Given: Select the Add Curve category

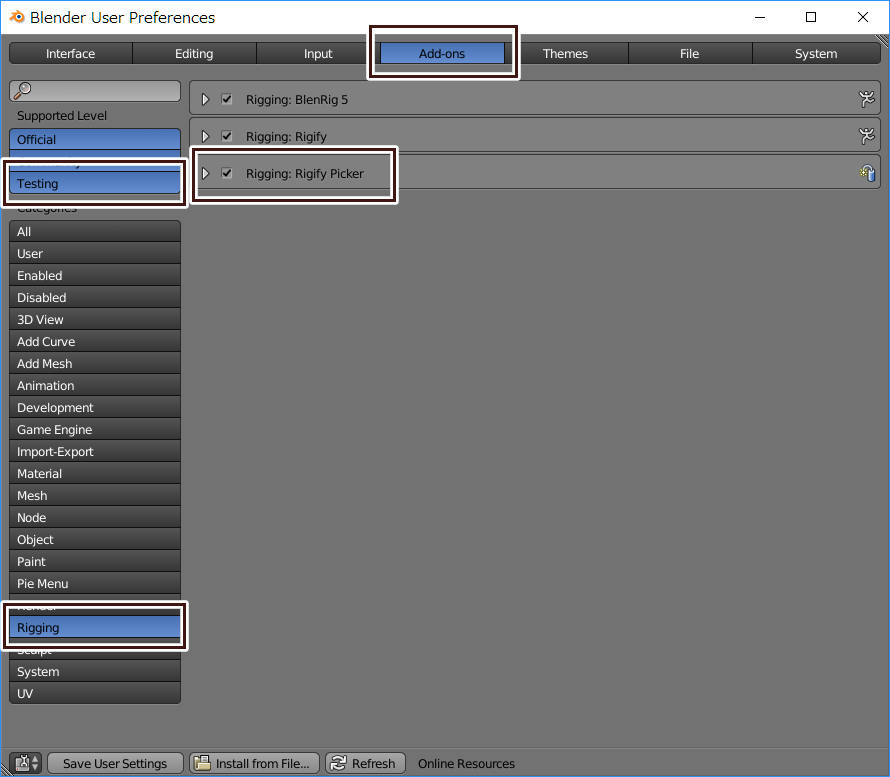Looking at the screenshot, I should [95, 342].
